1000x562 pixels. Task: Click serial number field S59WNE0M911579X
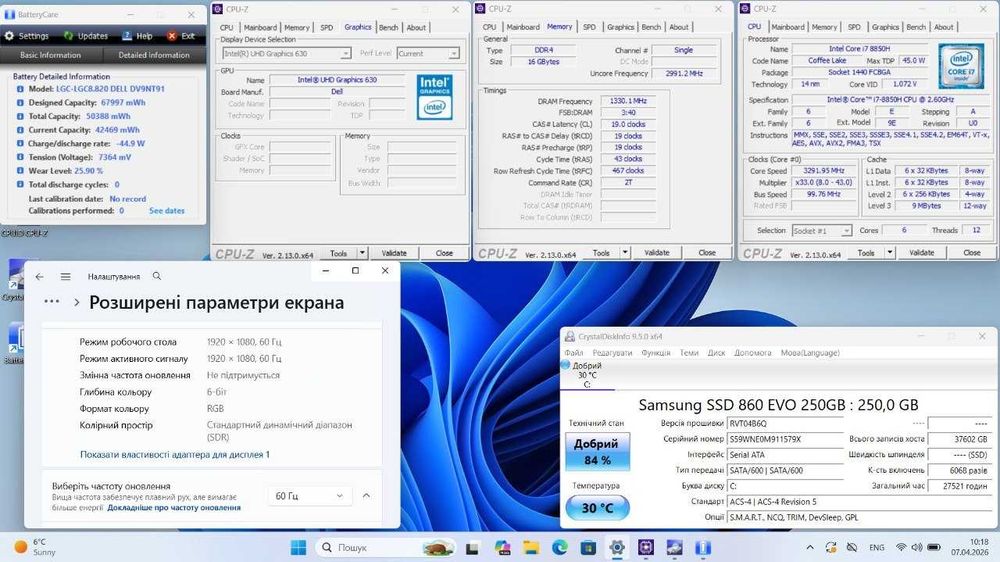[x=785, y=439]
